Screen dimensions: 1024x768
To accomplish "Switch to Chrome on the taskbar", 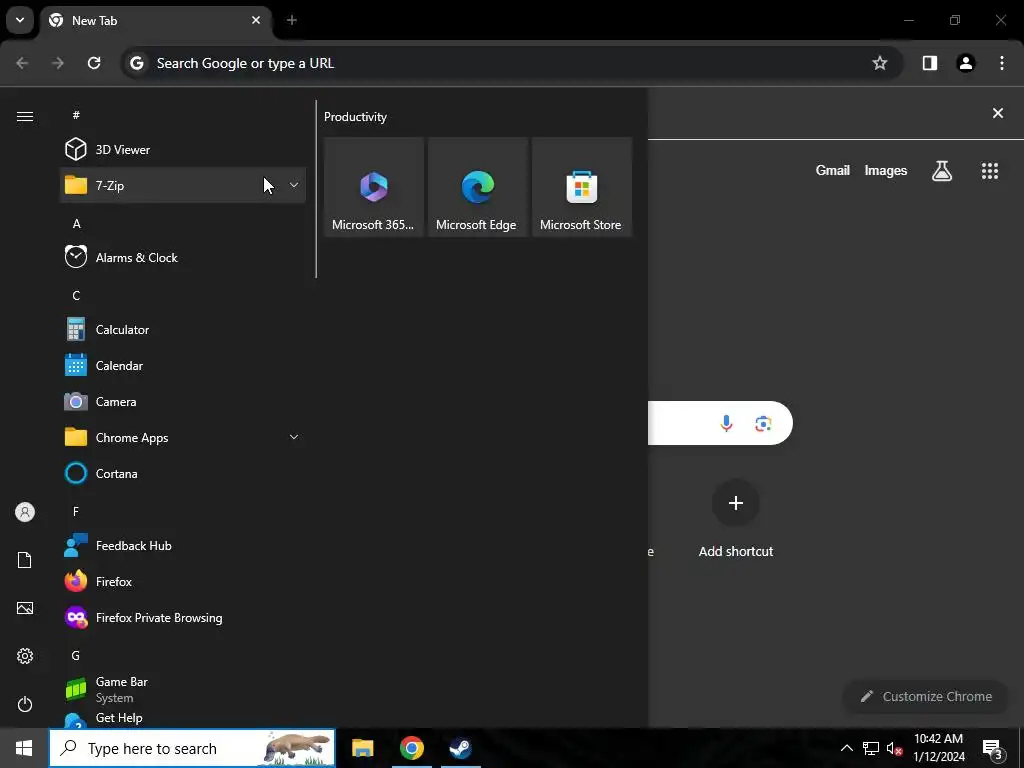I will pyautogui.click(x=411, y=748).
